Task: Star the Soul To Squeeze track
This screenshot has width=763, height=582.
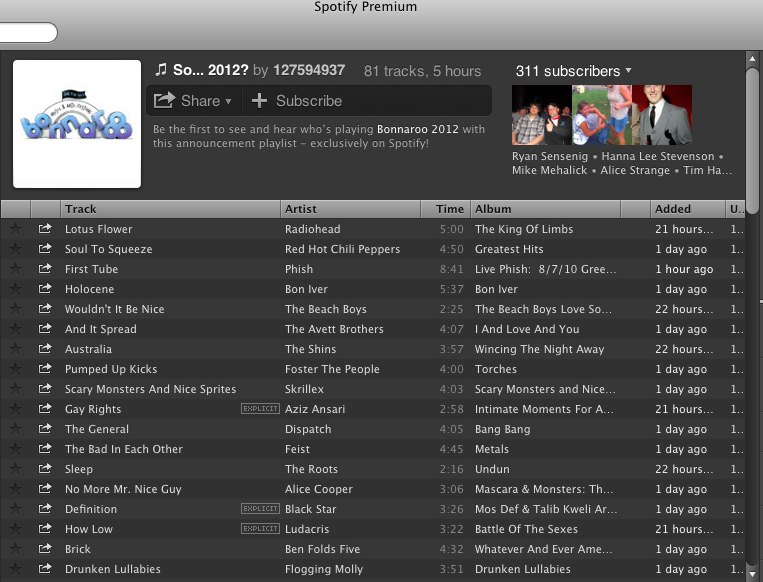Action: click(x=16, y=248)
